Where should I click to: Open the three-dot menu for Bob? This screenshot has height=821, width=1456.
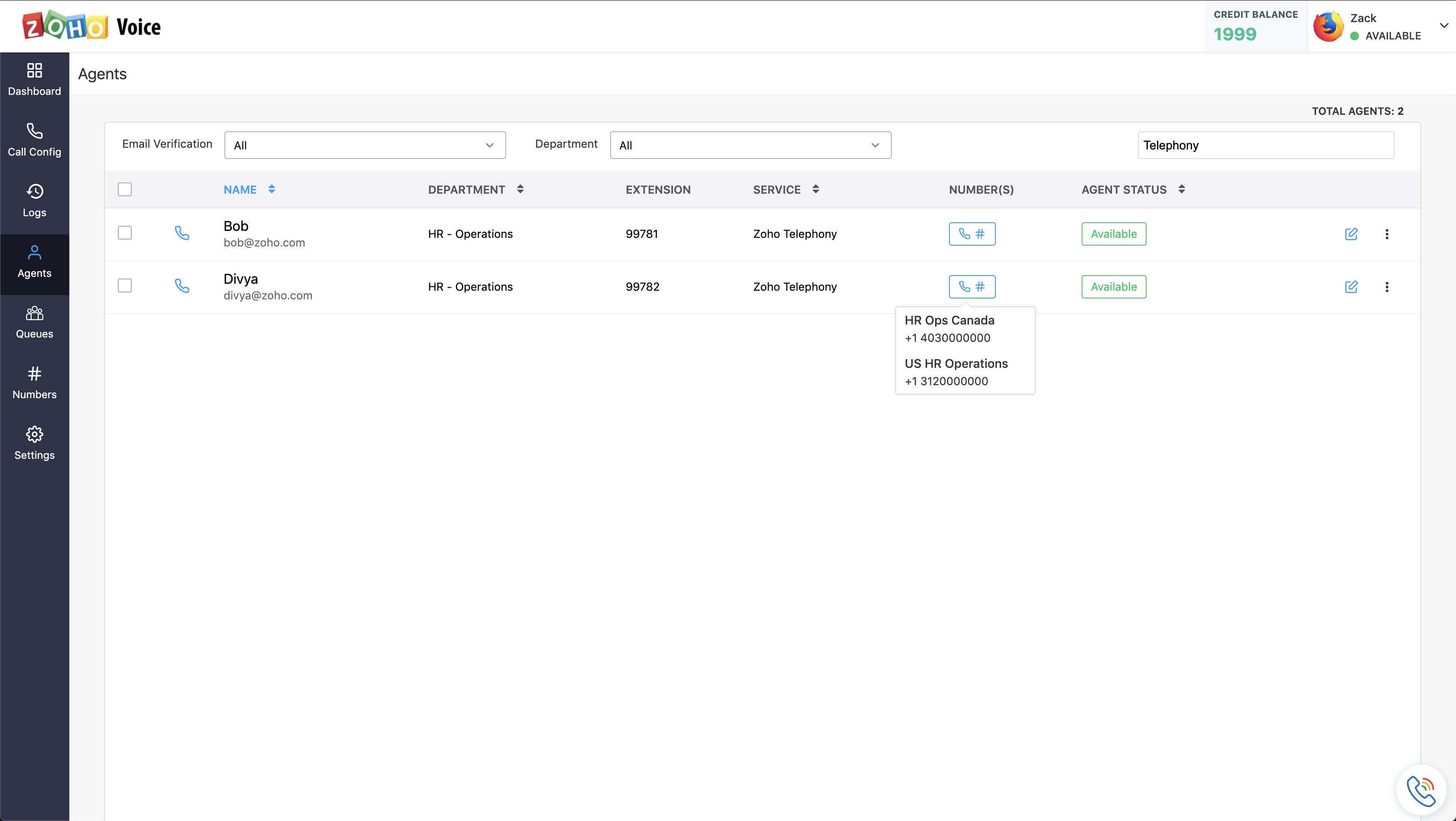pyautogui.click(x=1387, y=234)
